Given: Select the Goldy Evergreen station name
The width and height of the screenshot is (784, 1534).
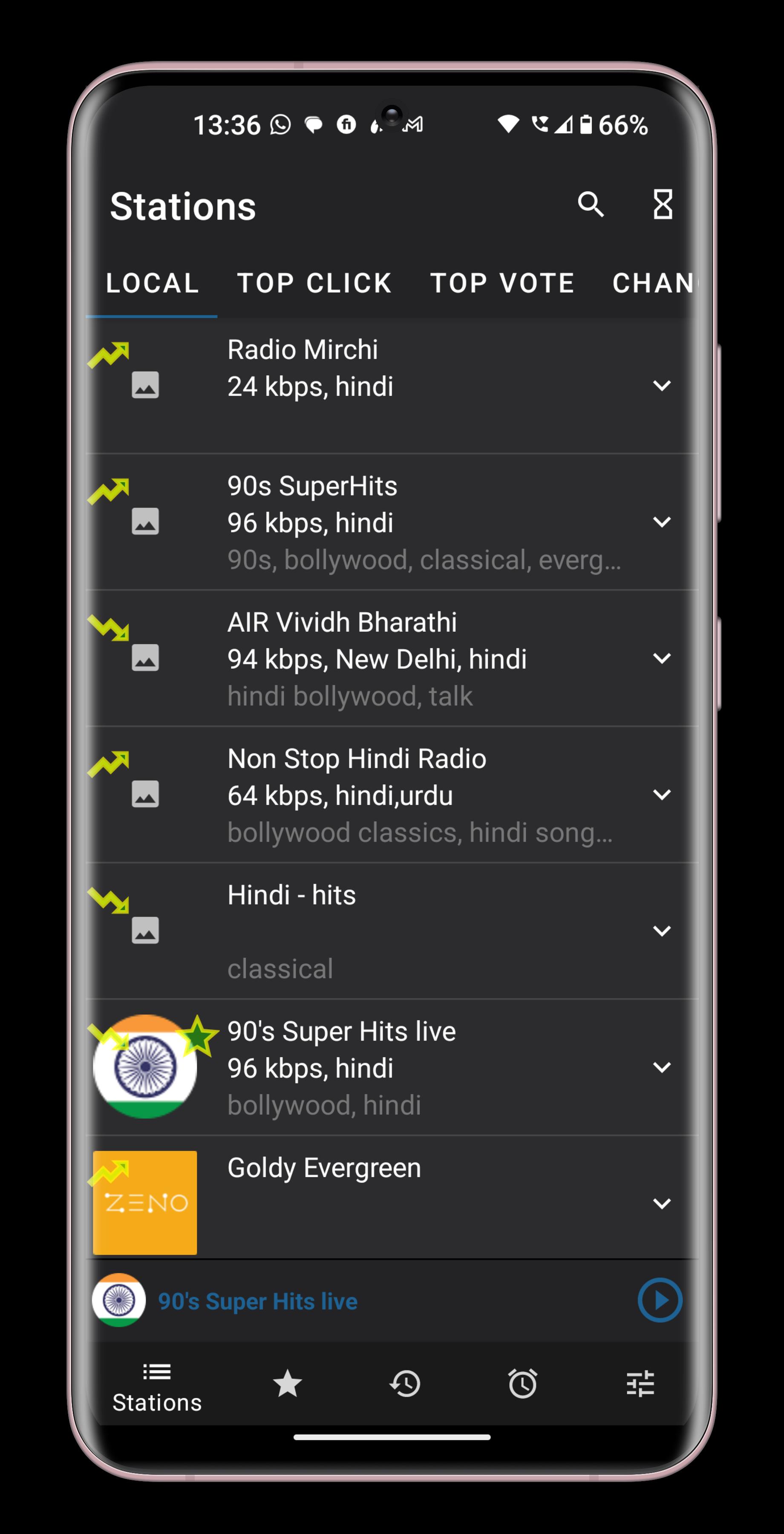Looking at the screenshot, I should click(x=324, y=1168).
